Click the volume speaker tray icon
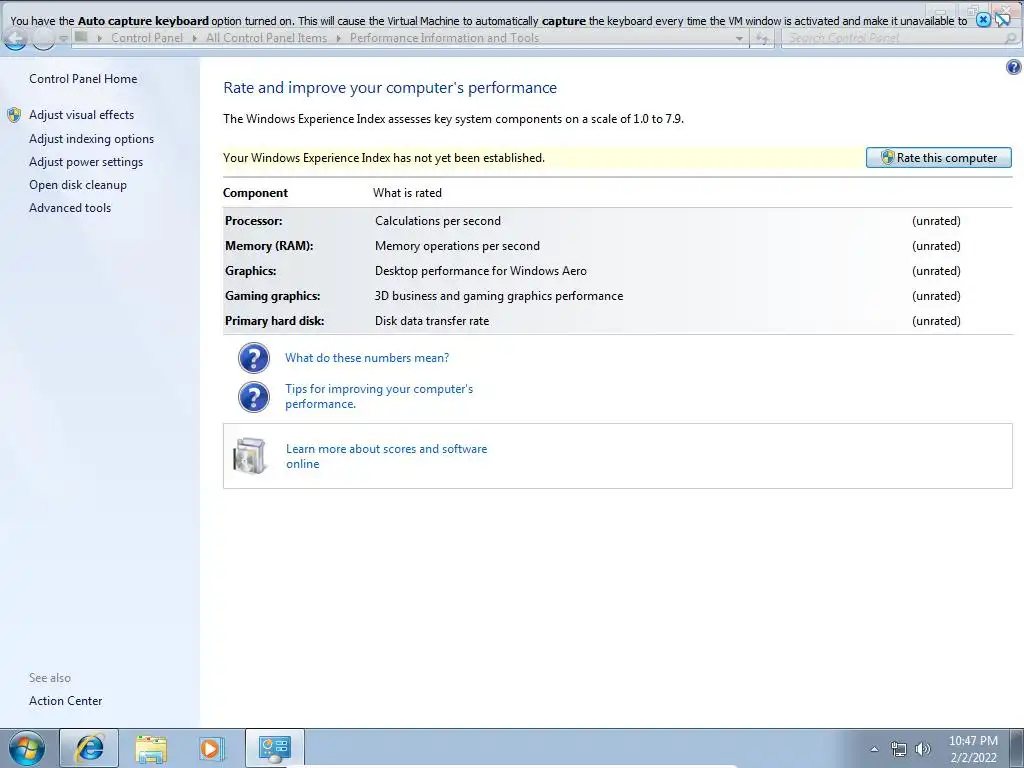Screen dimensions: 1024x768 coord(923,749)
